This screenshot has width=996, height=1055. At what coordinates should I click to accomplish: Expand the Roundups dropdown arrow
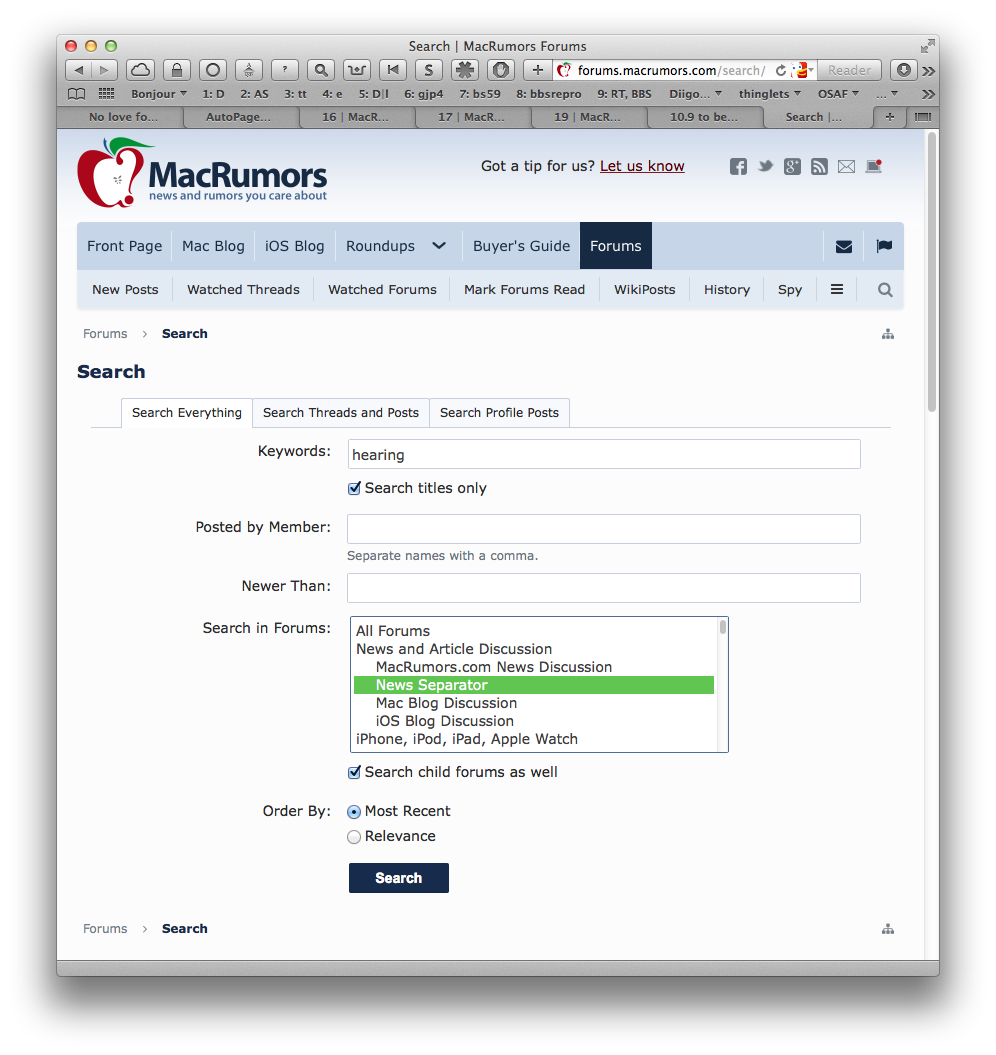pyautogui.click(x=439, y=246)
